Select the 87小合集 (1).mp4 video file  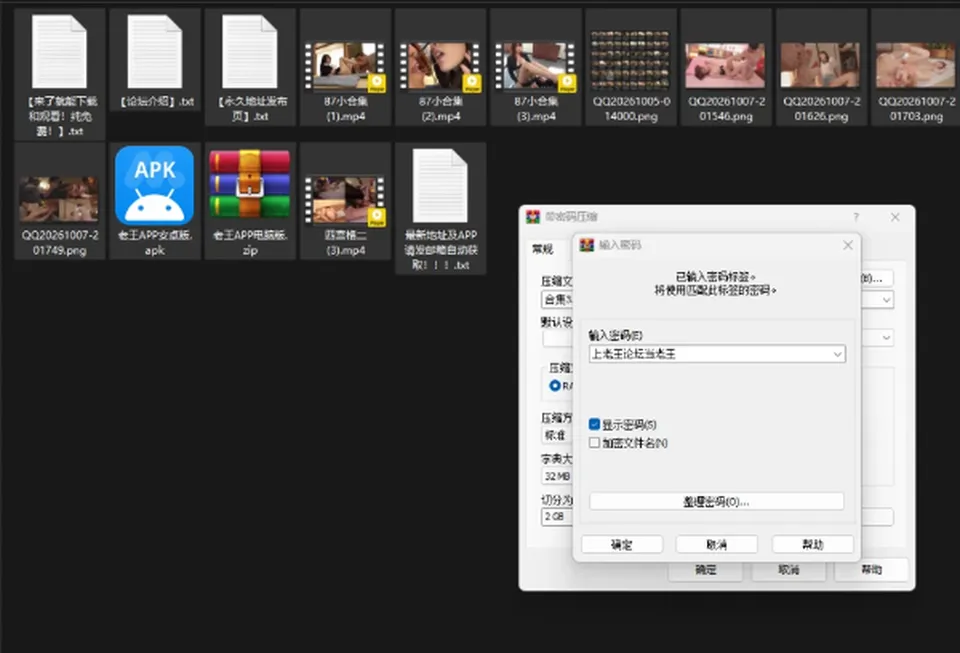345,67
